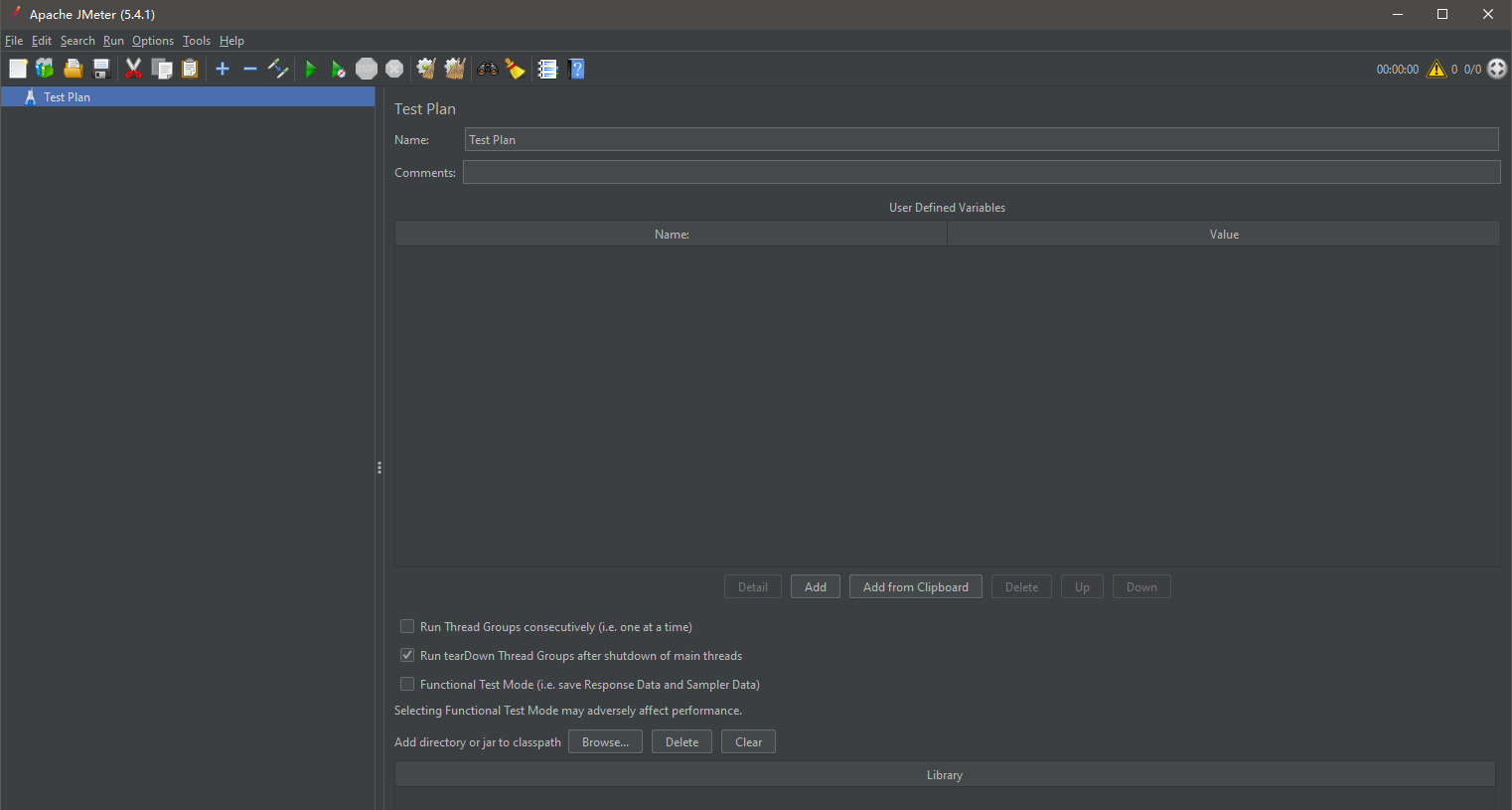Click the Clear results broom icon
The height and width of the screenshot is (810, 1512).
point(426,69)
